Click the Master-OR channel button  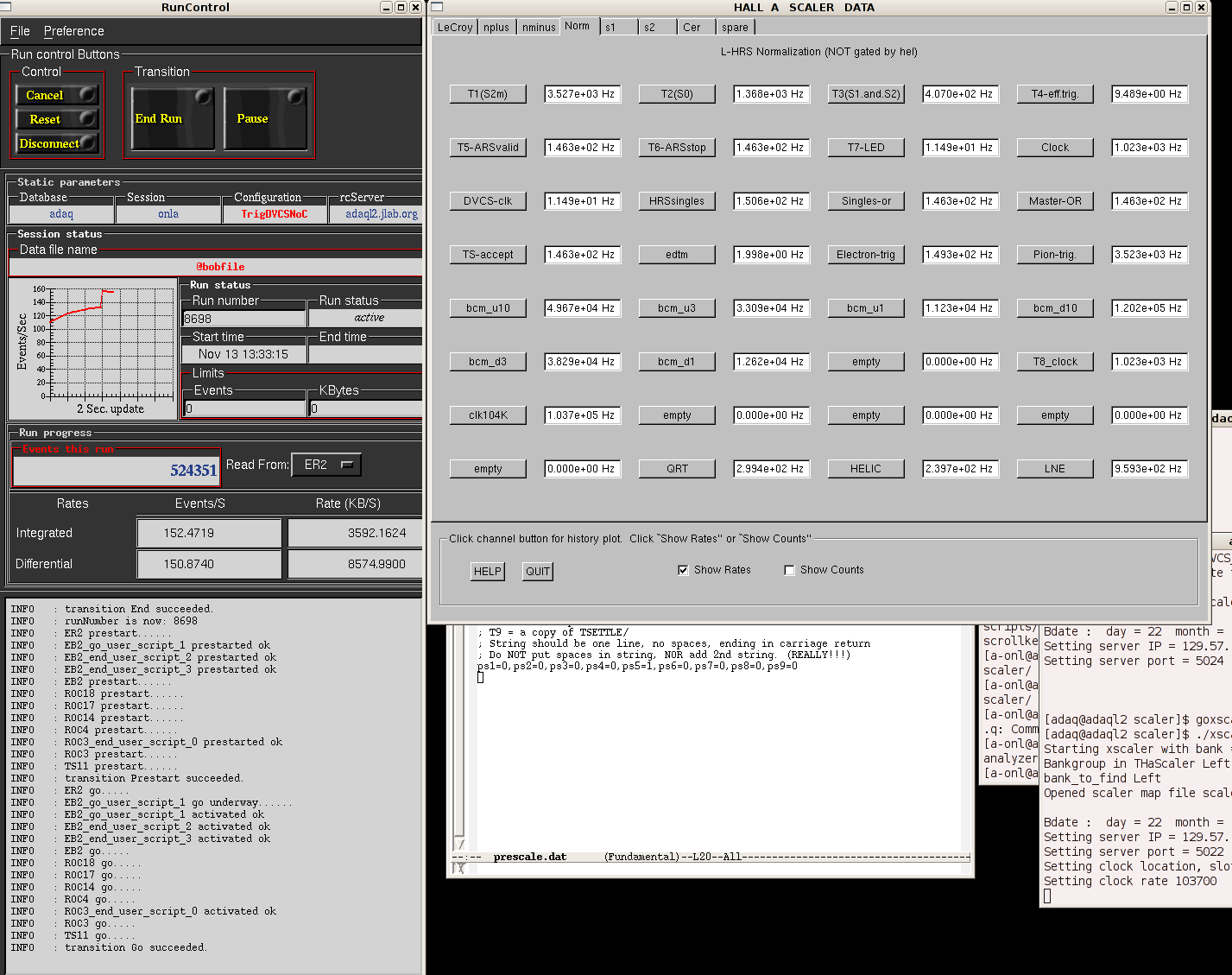point(1055,201)
